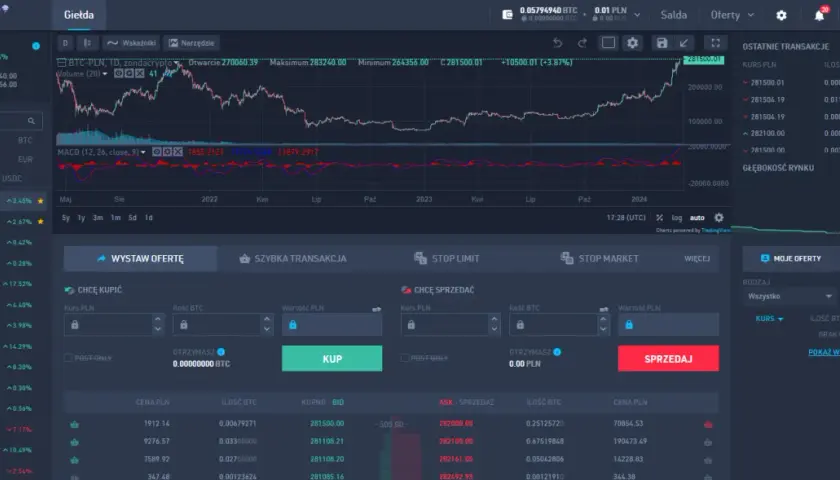
Task: Enable Post Only checkbox in buy form
Action: (69, 357)
